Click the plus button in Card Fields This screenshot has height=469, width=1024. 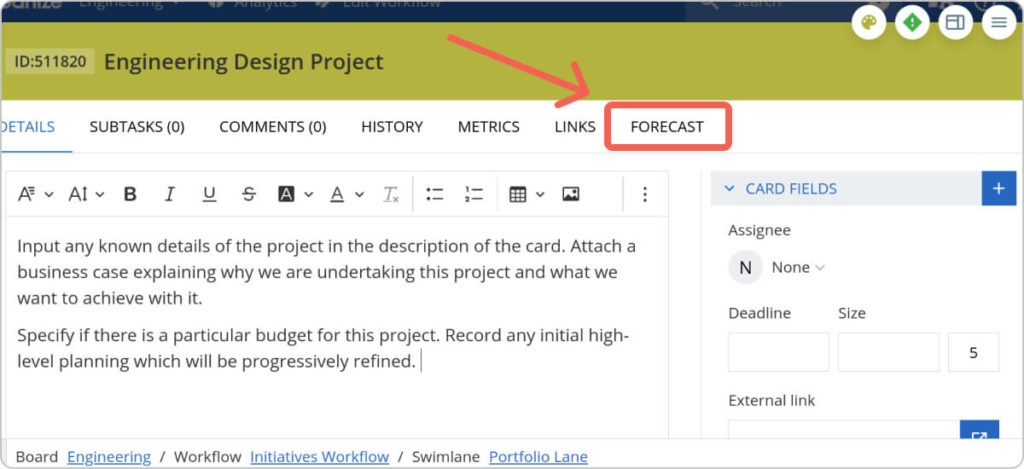(x=998, y=188)
